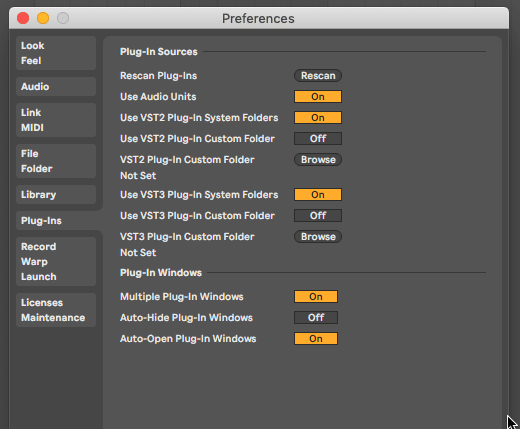Browse for VST2 Plug-In Custom Folder
This screenshot has width=520, height=429.
318,160
